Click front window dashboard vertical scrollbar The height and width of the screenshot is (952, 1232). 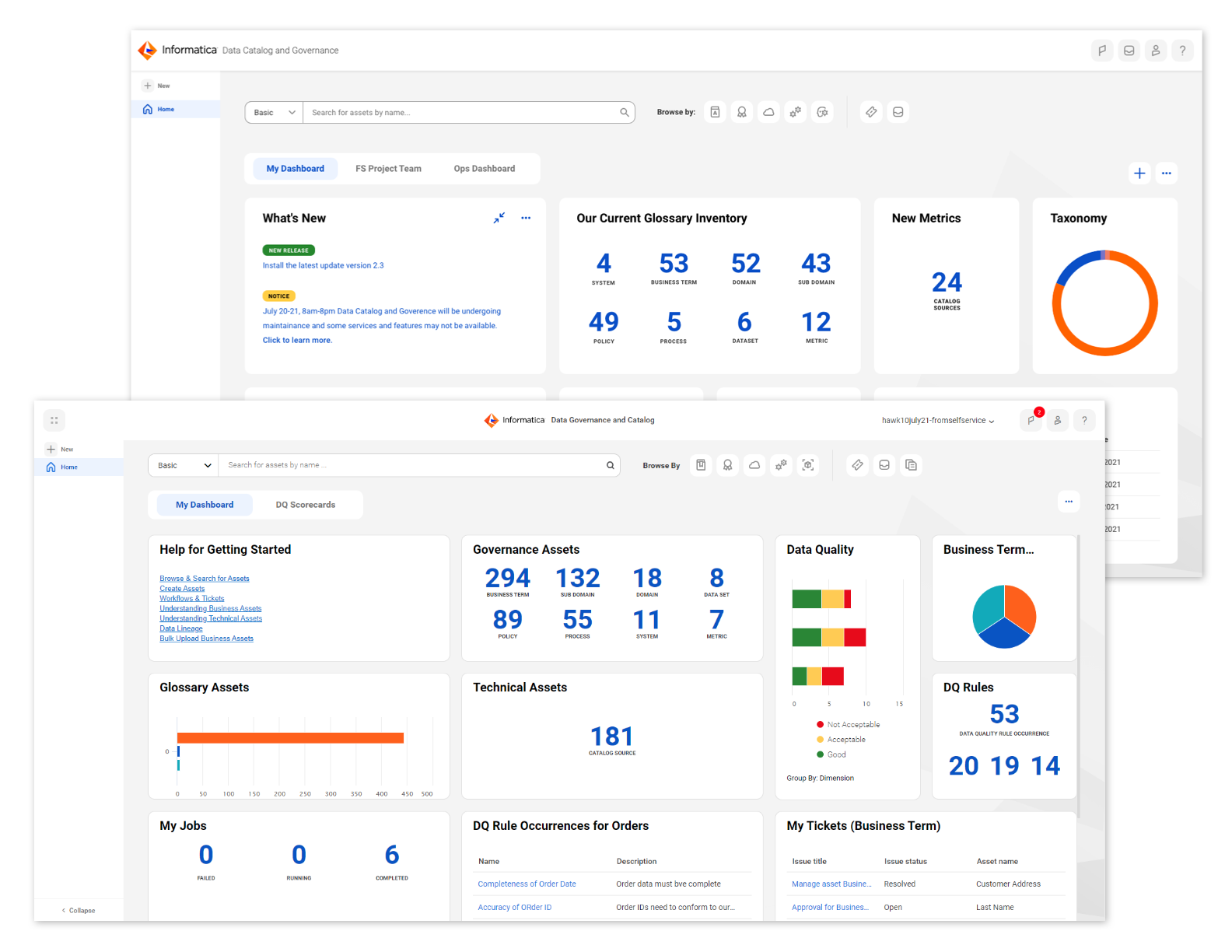point(1079,677)
